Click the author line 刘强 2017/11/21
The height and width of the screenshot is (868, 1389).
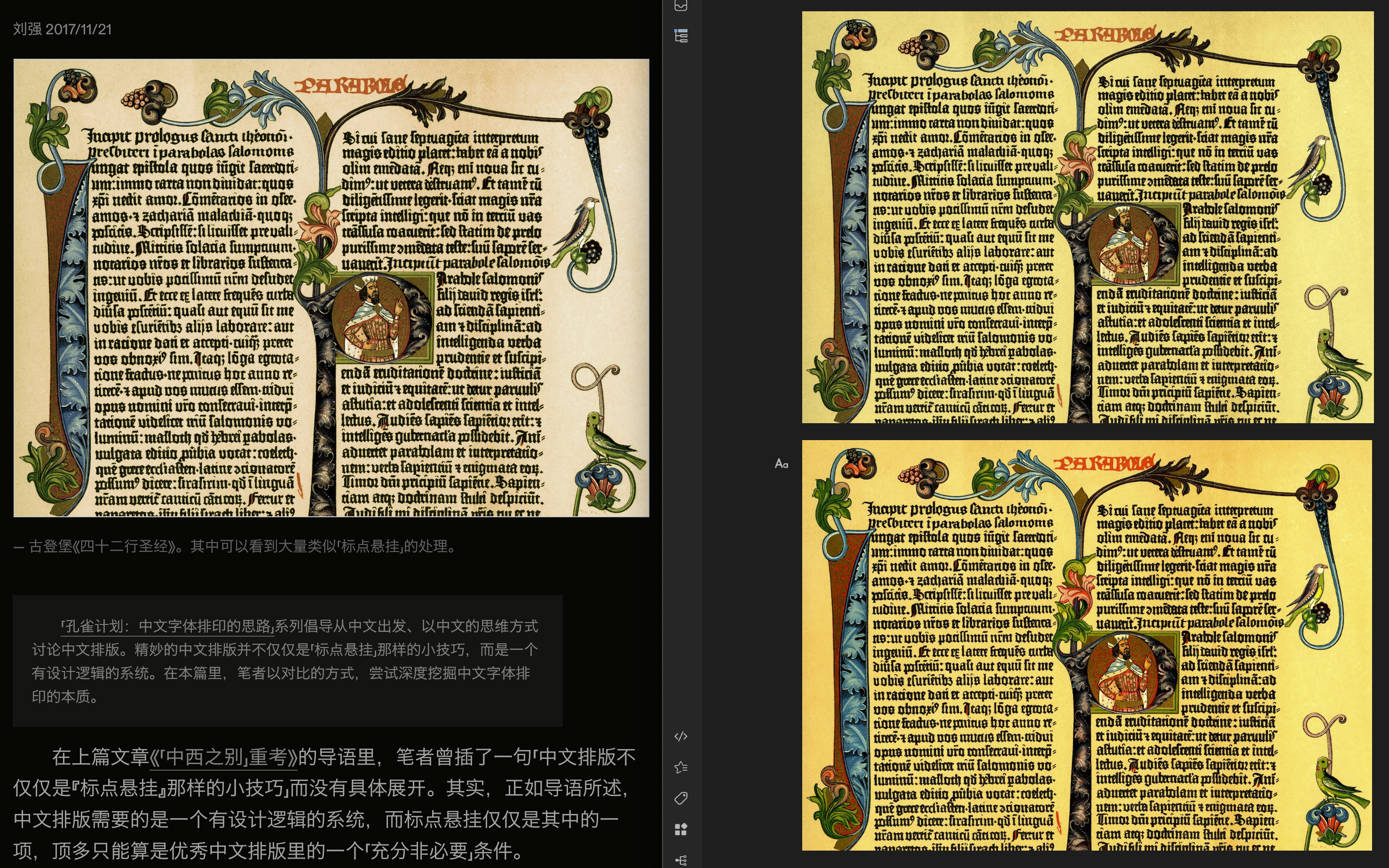click(x=63, y=29)
